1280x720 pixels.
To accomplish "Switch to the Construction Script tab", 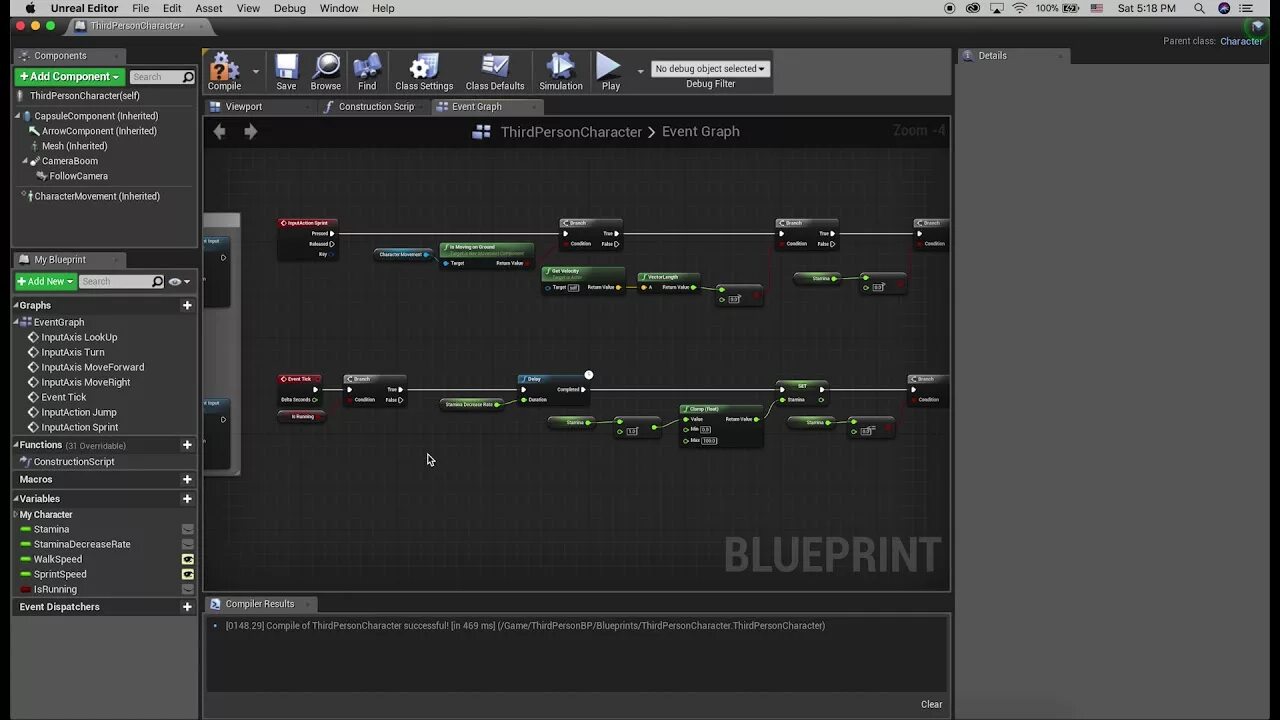I will point(375,106).
